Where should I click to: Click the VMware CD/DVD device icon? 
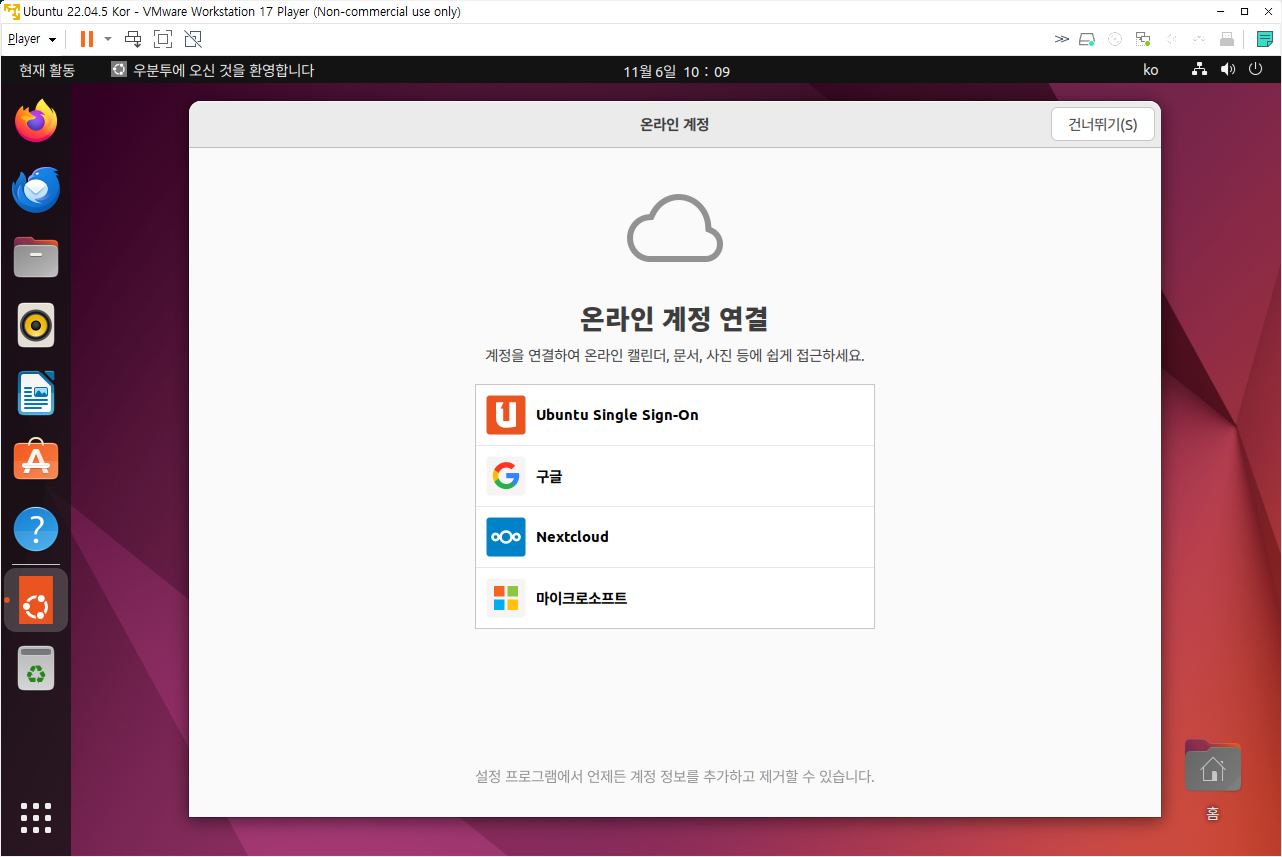tap(1115, 39)
